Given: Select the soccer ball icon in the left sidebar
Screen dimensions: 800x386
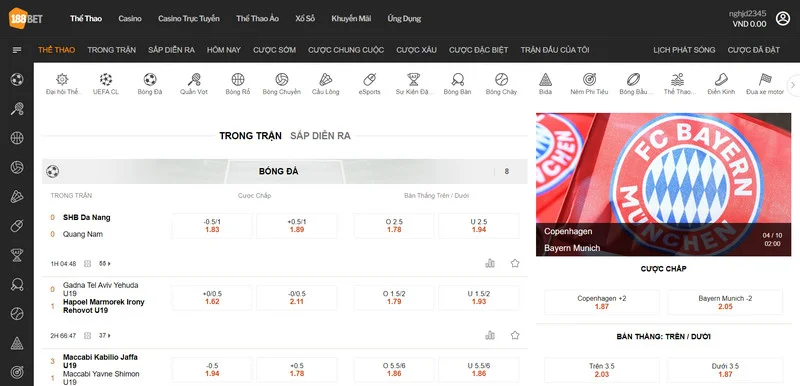Looking at the screenshot, I should click(17, 79).
